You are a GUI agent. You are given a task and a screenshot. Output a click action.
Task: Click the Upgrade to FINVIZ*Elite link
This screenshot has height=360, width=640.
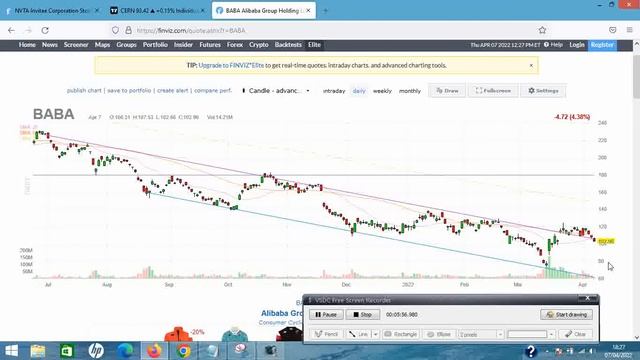(x=231, y=65)
